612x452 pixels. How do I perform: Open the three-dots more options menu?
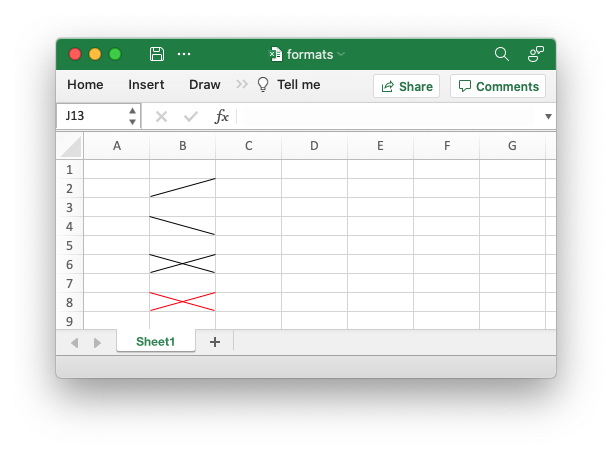pos(184,54)
